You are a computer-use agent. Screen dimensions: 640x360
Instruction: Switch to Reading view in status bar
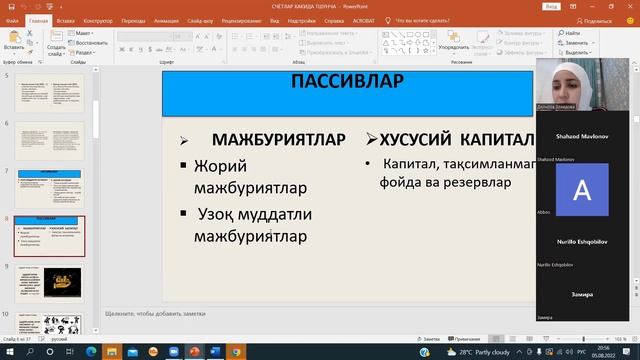(x=529, y=339)
